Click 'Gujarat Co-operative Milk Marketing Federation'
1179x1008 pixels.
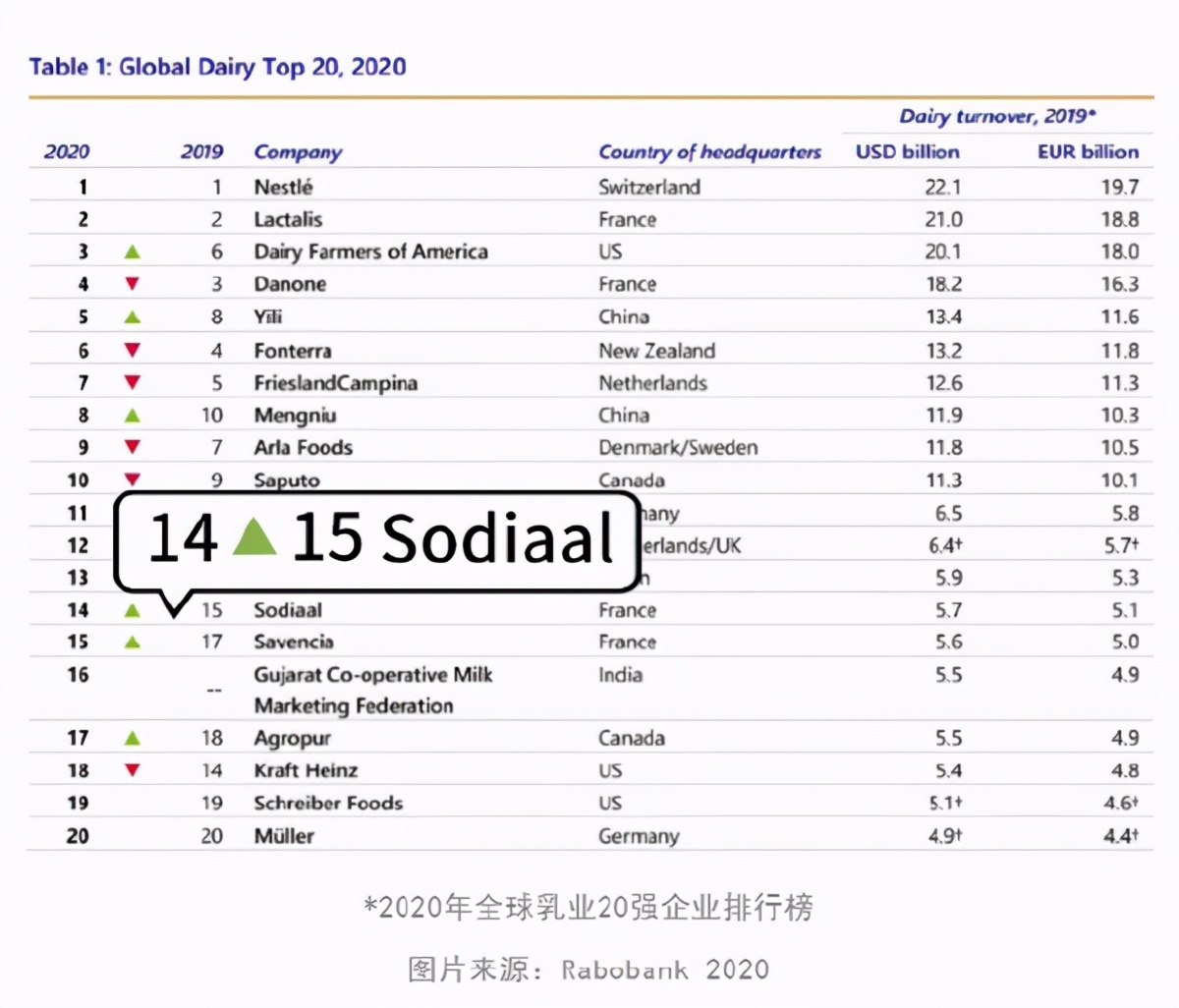(x=373, y=690)
